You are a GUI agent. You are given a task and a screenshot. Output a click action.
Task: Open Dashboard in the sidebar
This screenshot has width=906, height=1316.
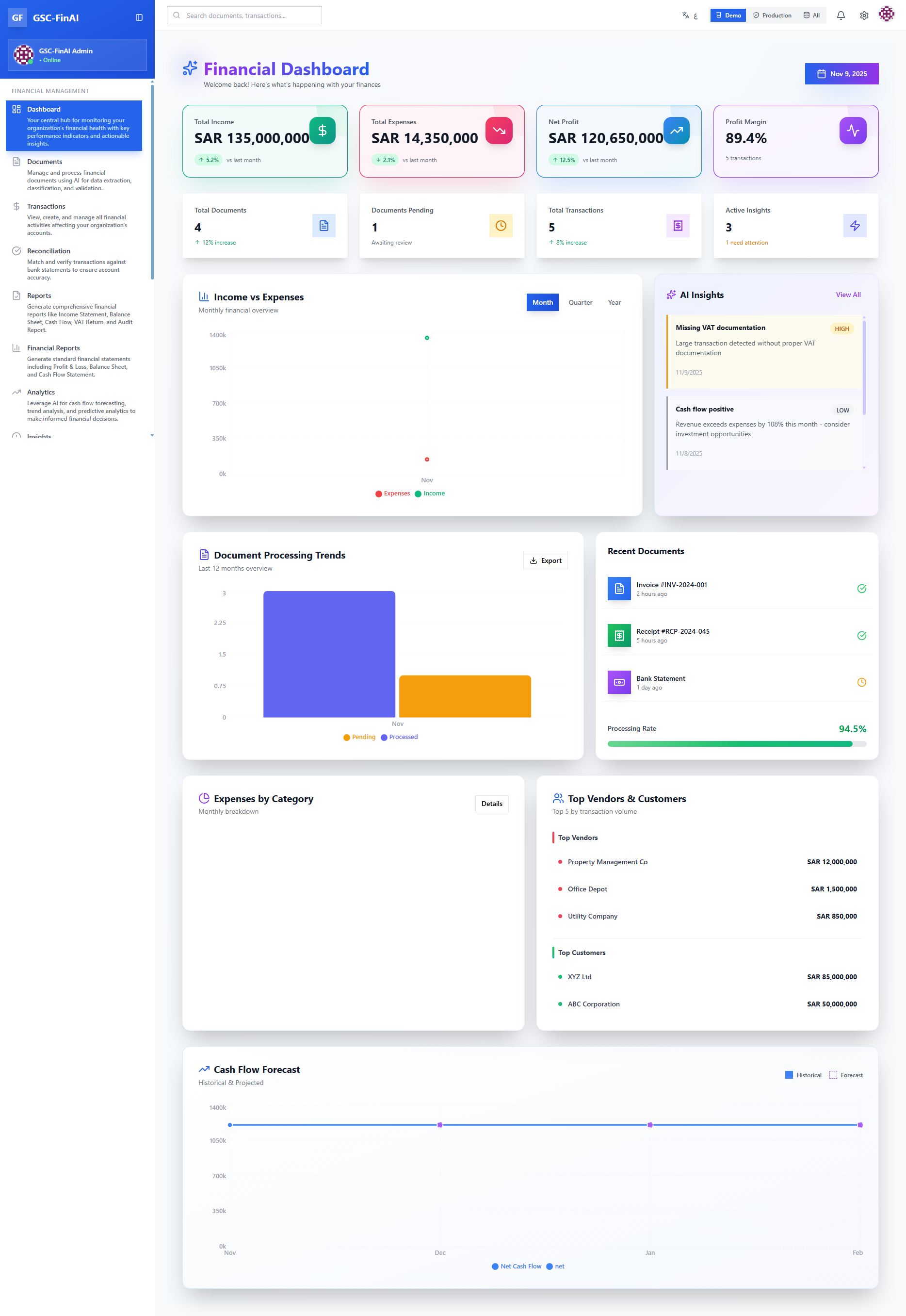(x=74, y=126)
